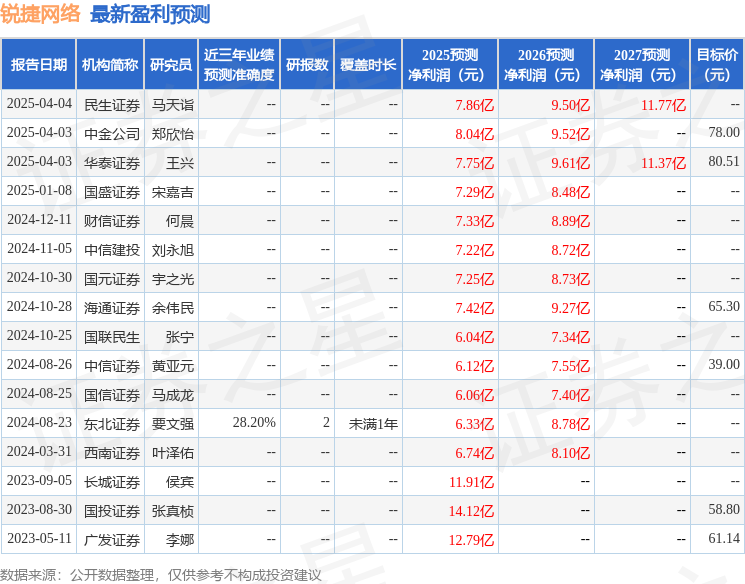Click analyst name 郑欣怡
The height and width of the screenshot is (584, 745).
click(x=172, y=134)
